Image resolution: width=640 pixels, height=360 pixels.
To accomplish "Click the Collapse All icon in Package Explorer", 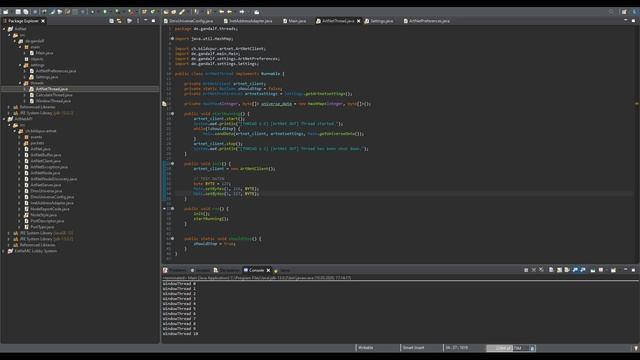I will tap(111, 21).
